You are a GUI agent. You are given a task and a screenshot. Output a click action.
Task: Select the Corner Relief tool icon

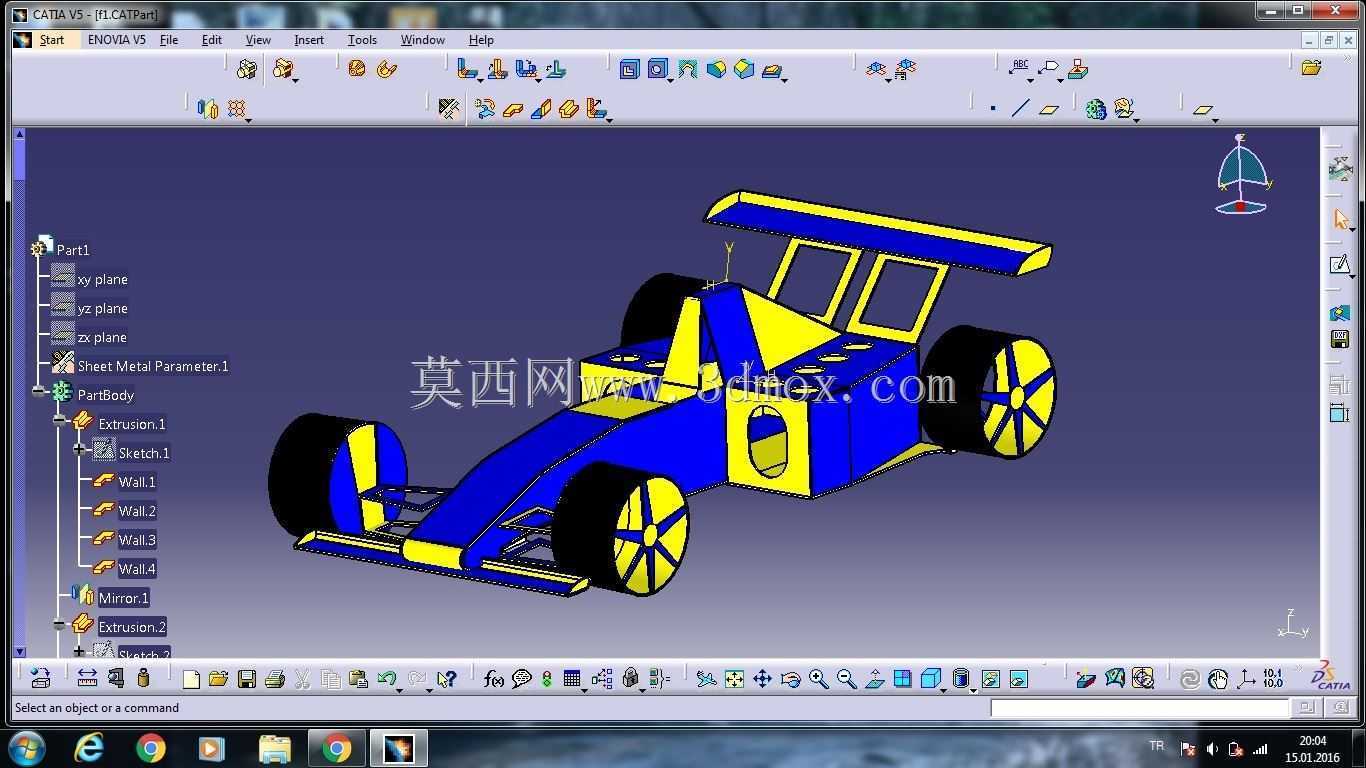click(x=687, y=69)
